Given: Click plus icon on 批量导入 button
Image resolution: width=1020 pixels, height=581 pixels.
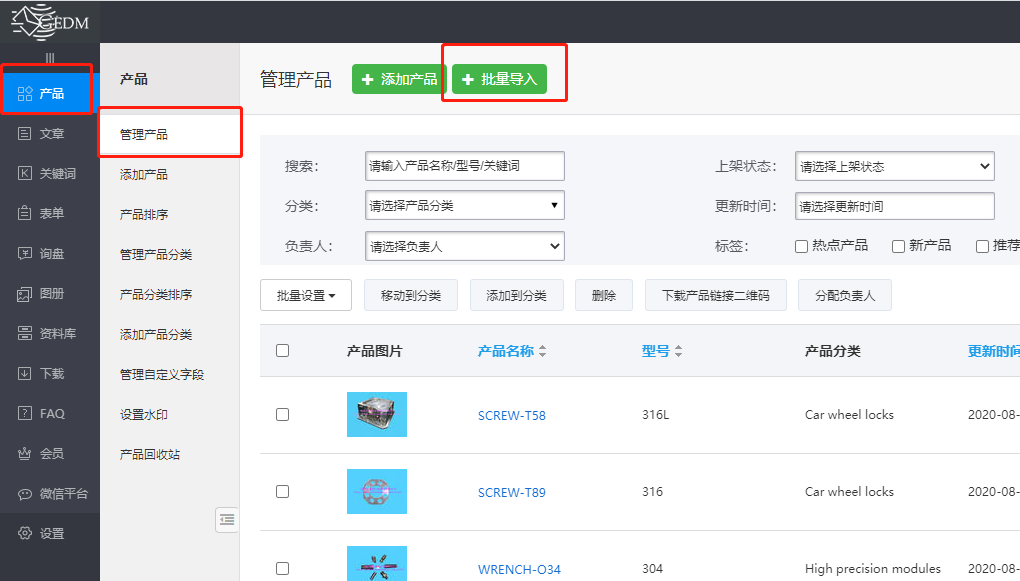Looking at the screenshot, I should point(468,79).
